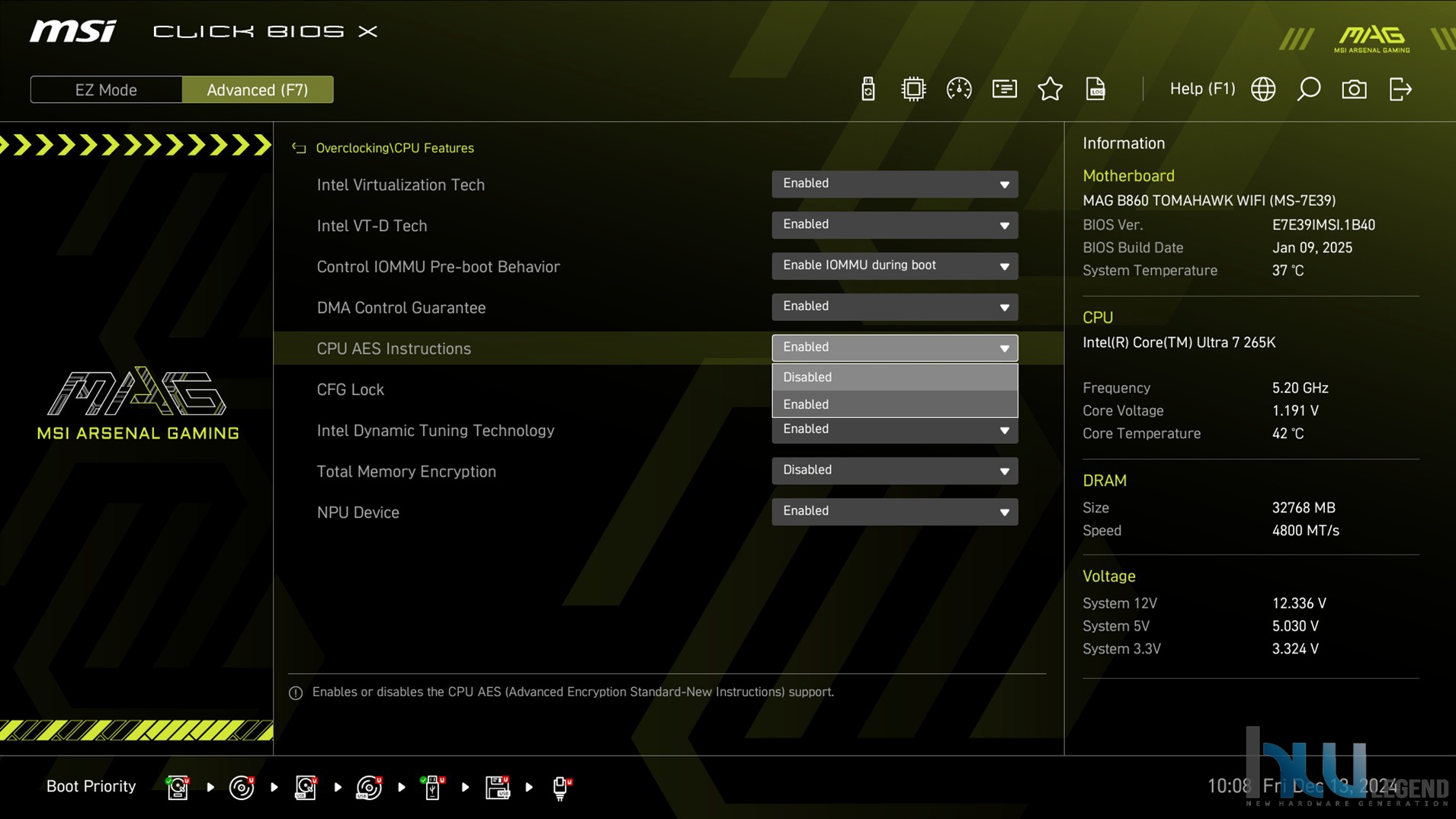This screenshot has height=819, width=1456.
Task: Open the profile card icon in toolbar
Action: pyautogui.click(x=1004, y=89)
